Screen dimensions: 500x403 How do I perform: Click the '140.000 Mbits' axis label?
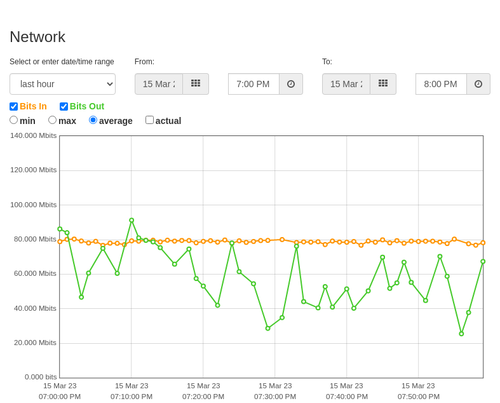coord(33,136)
